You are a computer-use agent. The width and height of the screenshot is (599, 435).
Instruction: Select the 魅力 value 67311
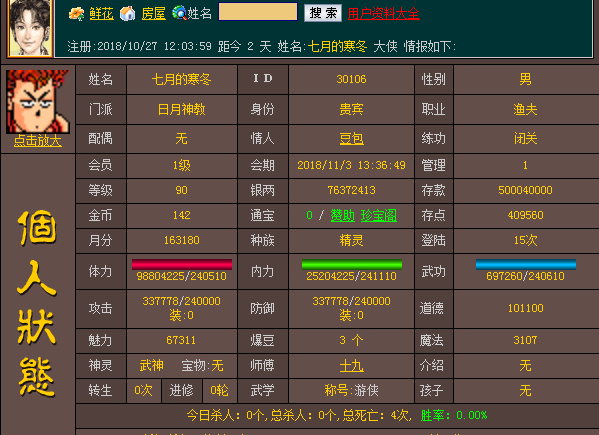click(x=181, y=340)
